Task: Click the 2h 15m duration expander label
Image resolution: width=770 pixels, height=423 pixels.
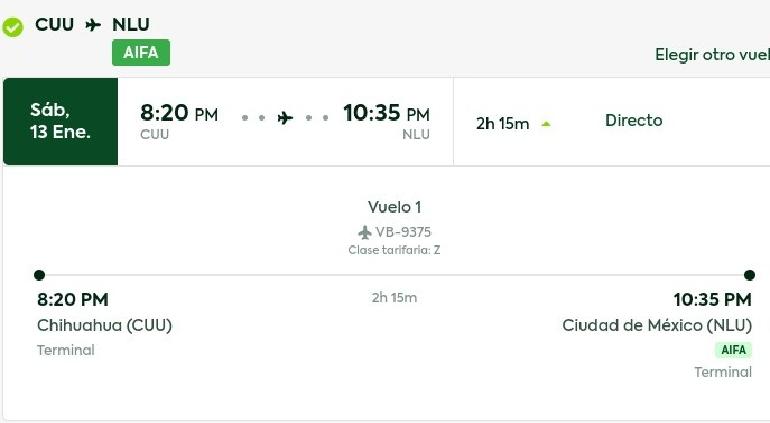Action: click(502, 123)
